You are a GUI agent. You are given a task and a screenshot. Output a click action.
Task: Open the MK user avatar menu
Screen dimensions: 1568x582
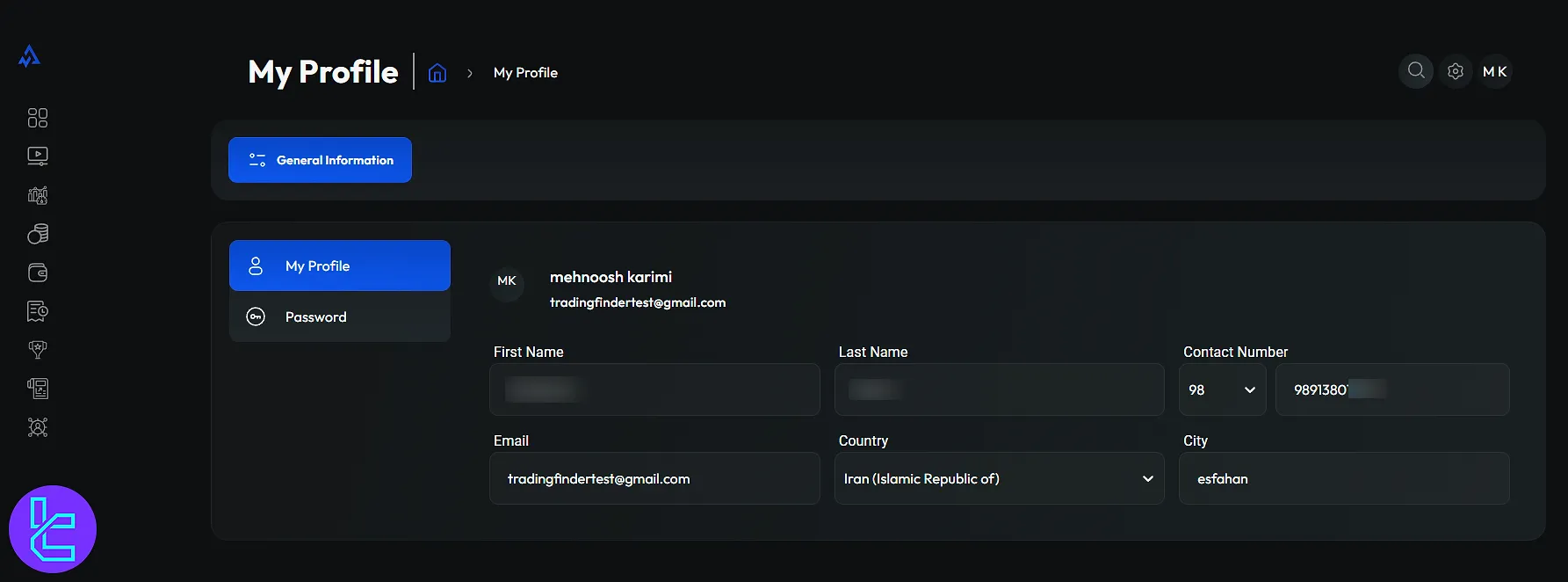point(1494,71)
